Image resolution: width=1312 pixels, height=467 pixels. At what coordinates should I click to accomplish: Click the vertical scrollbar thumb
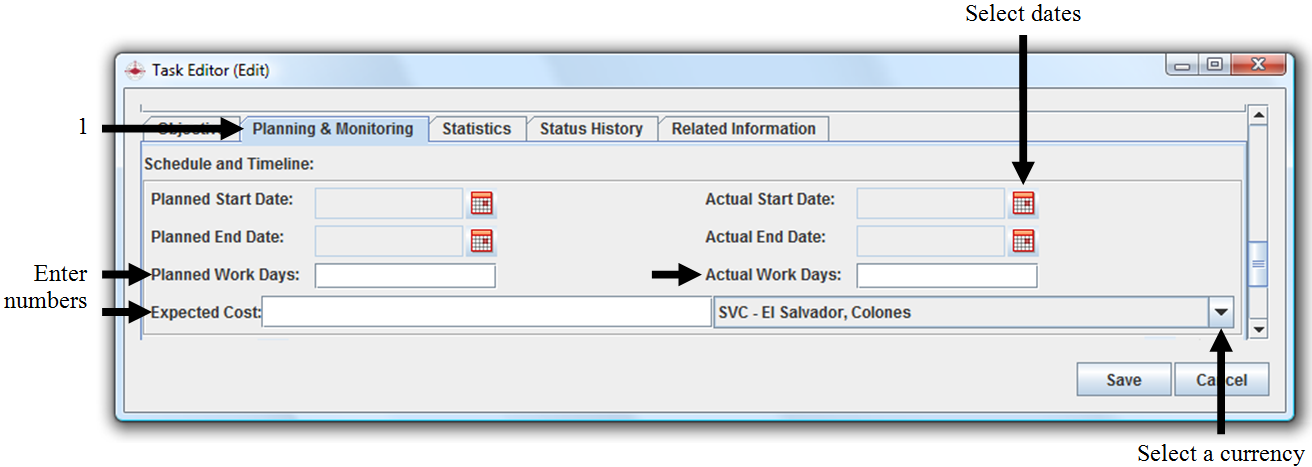pos(1258,265)
